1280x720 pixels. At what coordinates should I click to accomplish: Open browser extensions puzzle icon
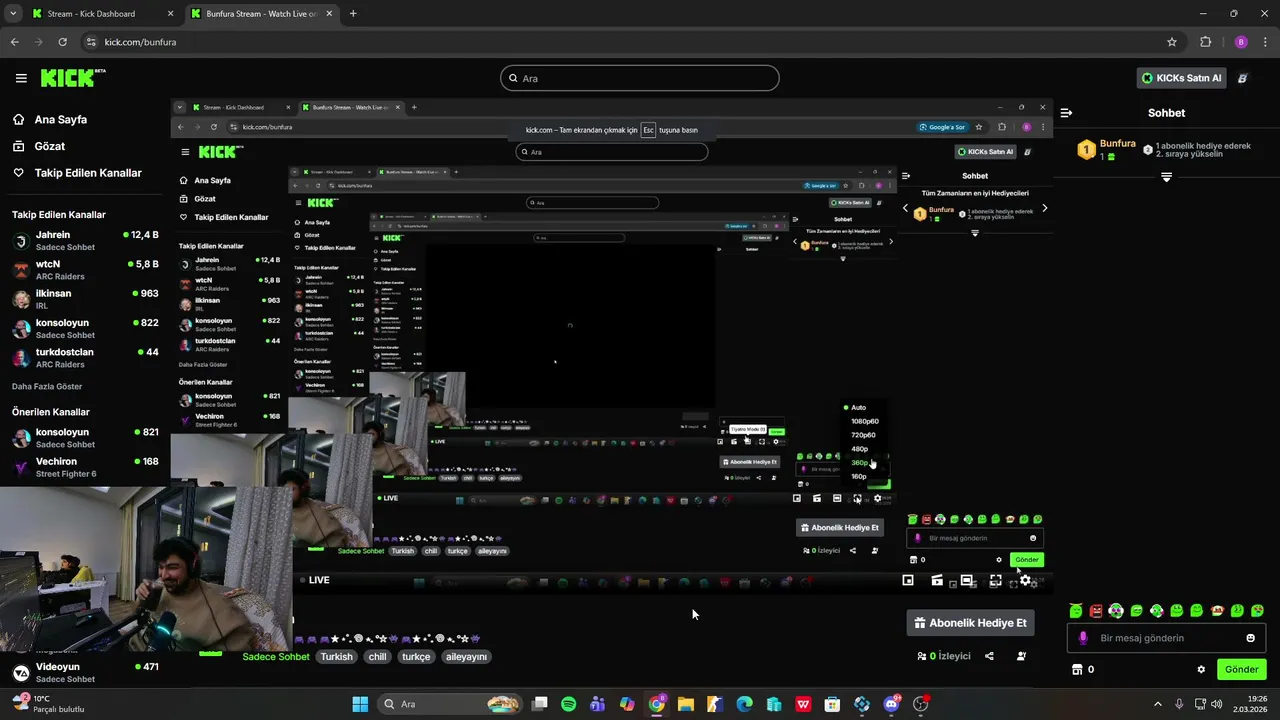point(1205,42)
